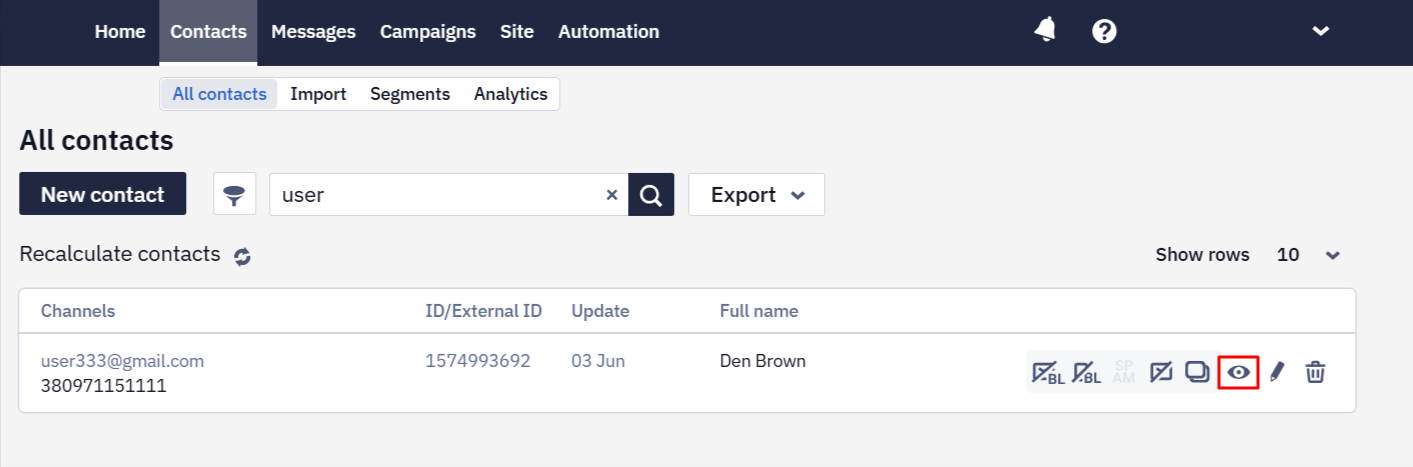Open the Export dropdown
This screenshot has width=1413, height=467.
pyautogui.click(x=757, y=194)
